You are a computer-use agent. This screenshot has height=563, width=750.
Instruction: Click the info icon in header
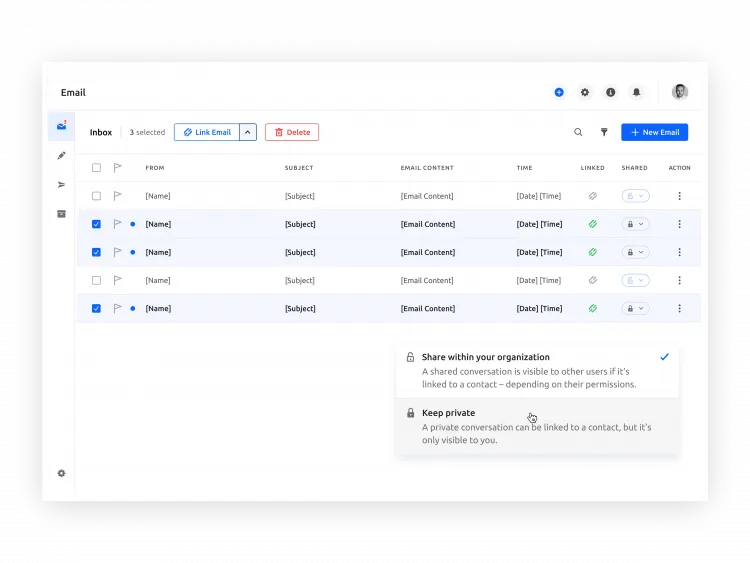coord(610,92)
